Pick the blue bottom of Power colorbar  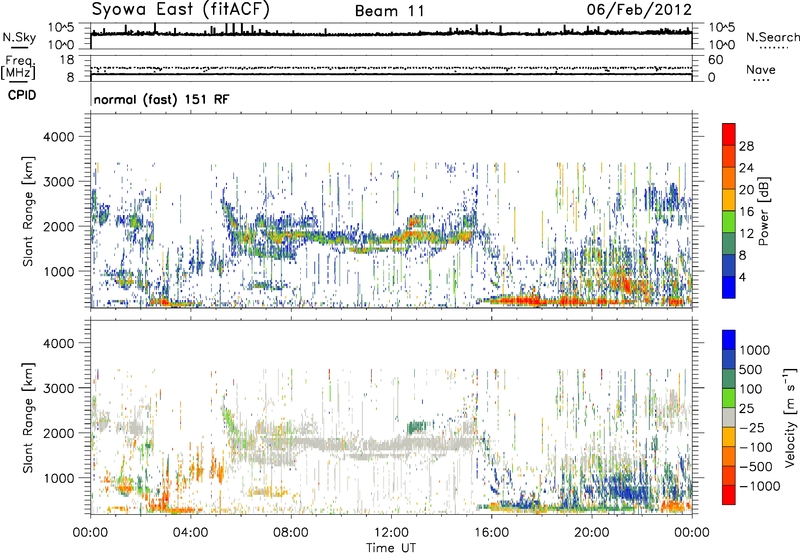tap(729, 289)
